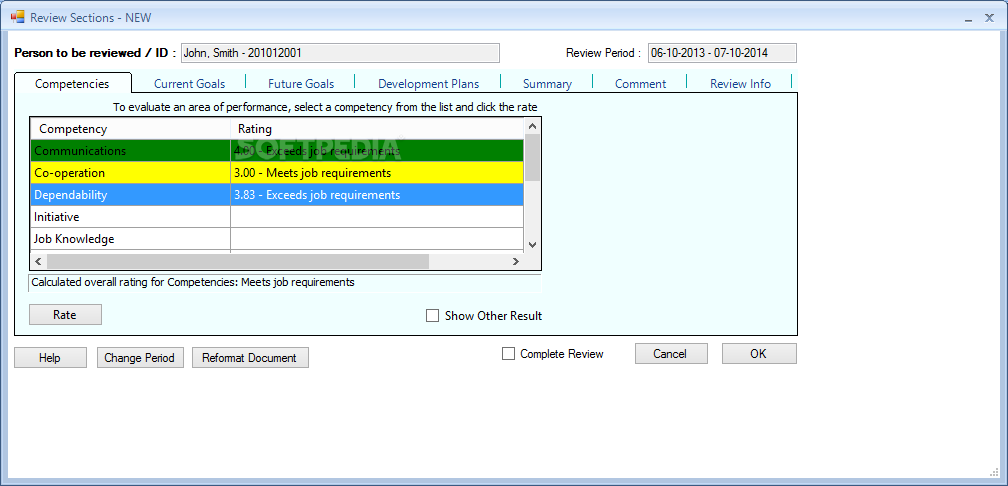1008x486 pixels.
Task: Open the Current Goals tab
Action: click(189, 84)
